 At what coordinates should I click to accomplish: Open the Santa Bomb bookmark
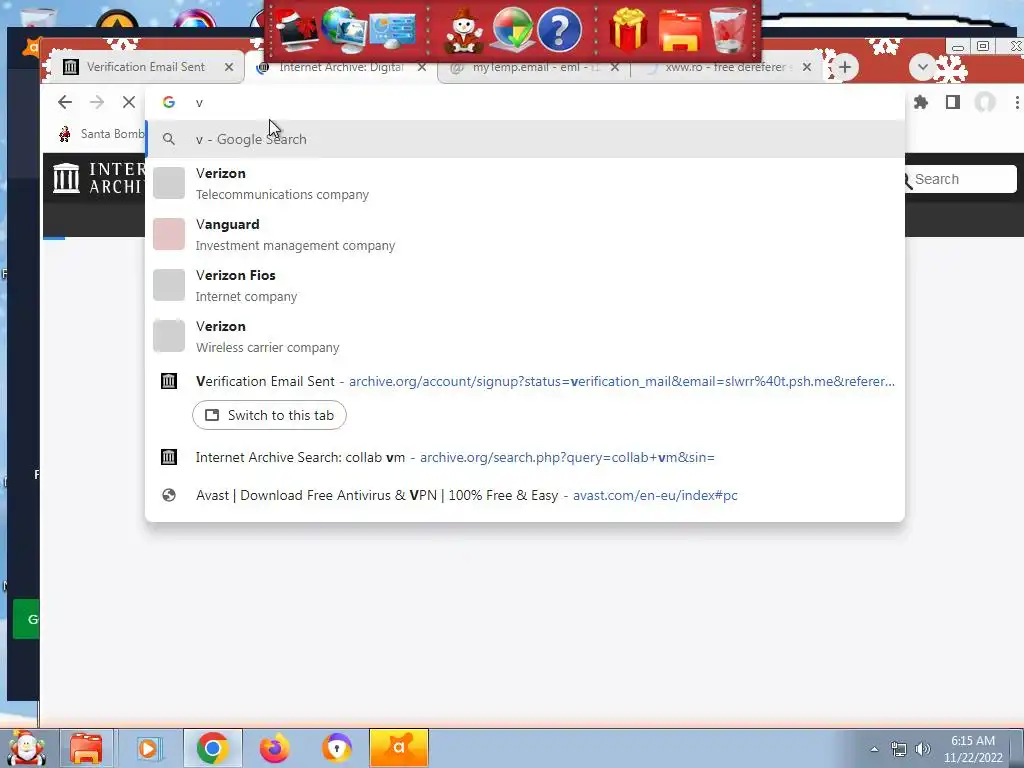102,134
